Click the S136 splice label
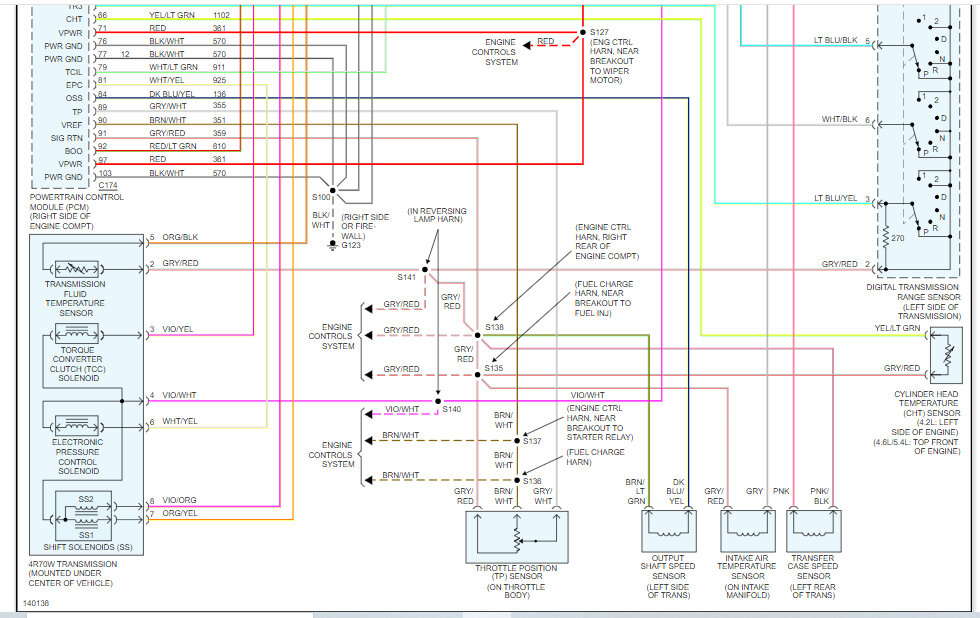The height and width of the screenshot is (618, 980). click(532, 481)
